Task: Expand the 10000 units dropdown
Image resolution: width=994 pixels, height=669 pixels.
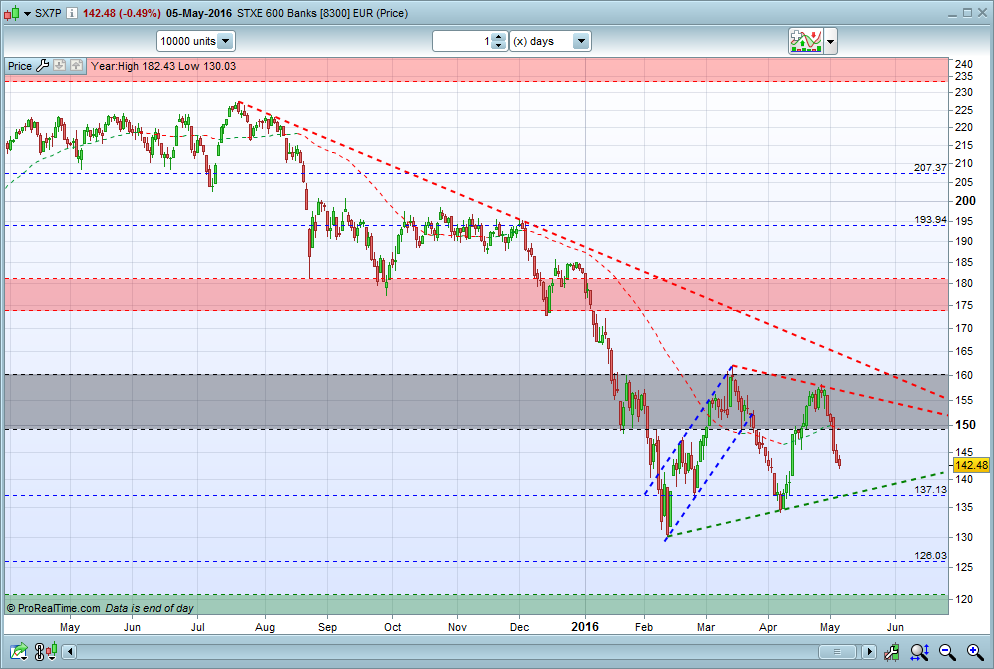Action: [226, 41]
